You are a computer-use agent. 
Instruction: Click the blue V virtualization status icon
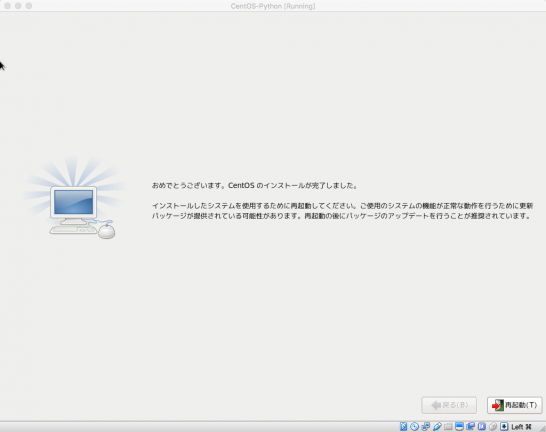(x=482, y=426)
